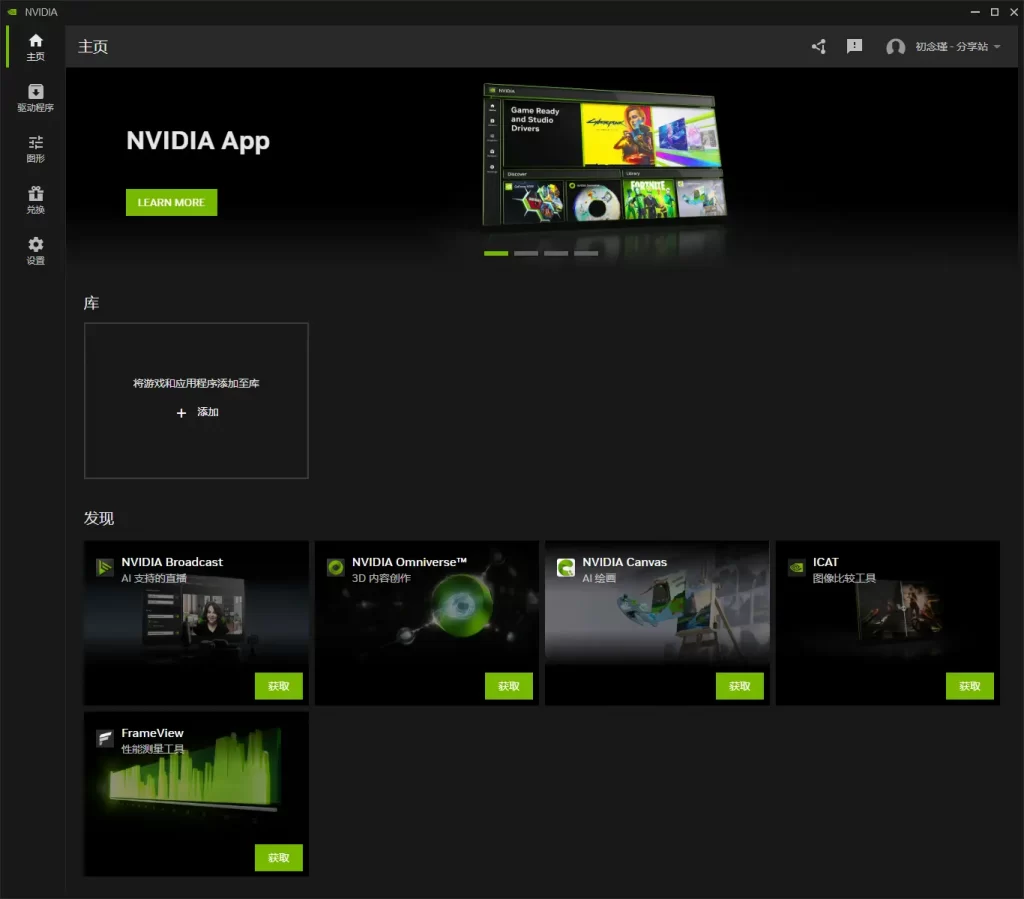This screenshot has height=899, width=1024.
Task: Click the 主页 page title in header
Action: 93,47
